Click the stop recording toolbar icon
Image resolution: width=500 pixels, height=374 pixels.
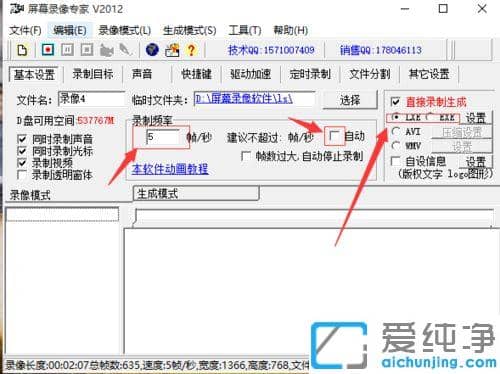87,50
